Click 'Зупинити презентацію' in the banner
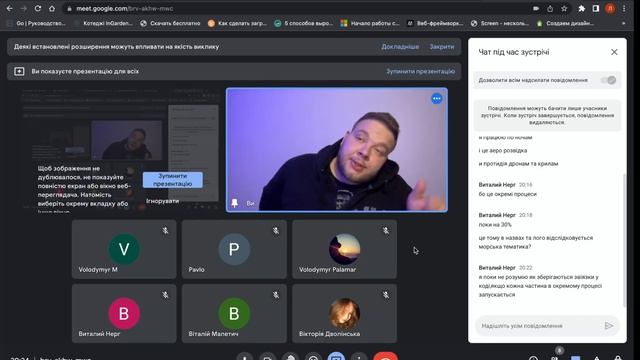Image resolution: width=640 pixels, height=360 pixels. (x=420, y=71)
